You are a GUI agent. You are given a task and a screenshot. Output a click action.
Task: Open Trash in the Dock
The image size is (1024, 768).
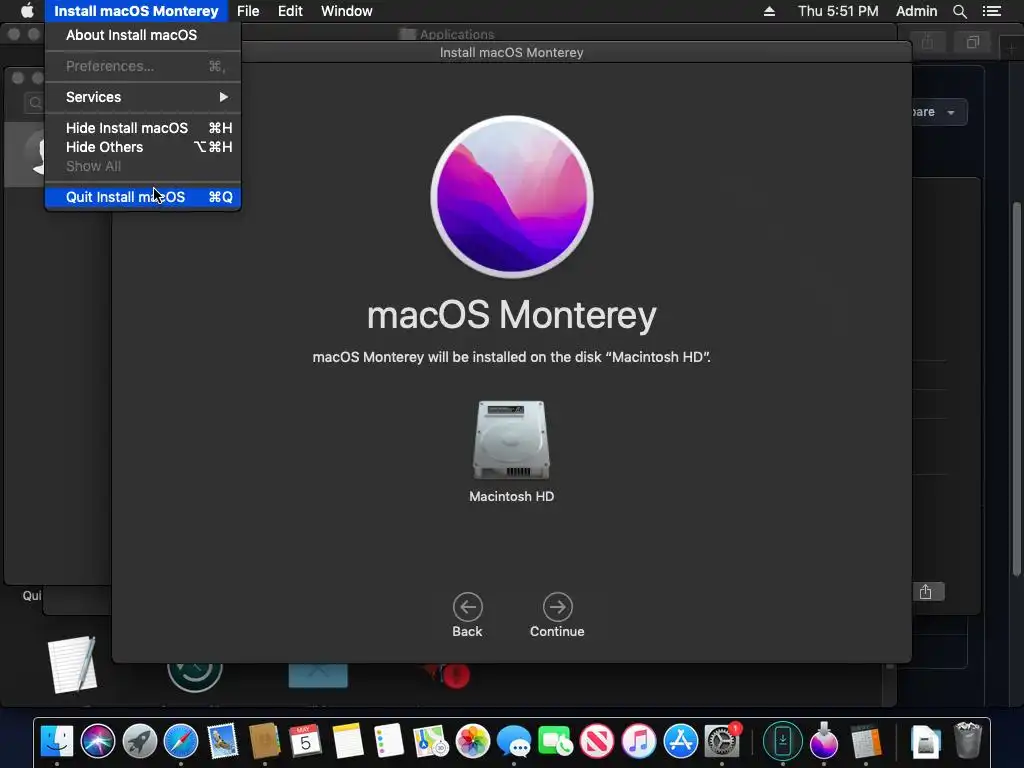click(x=967, y=740)
